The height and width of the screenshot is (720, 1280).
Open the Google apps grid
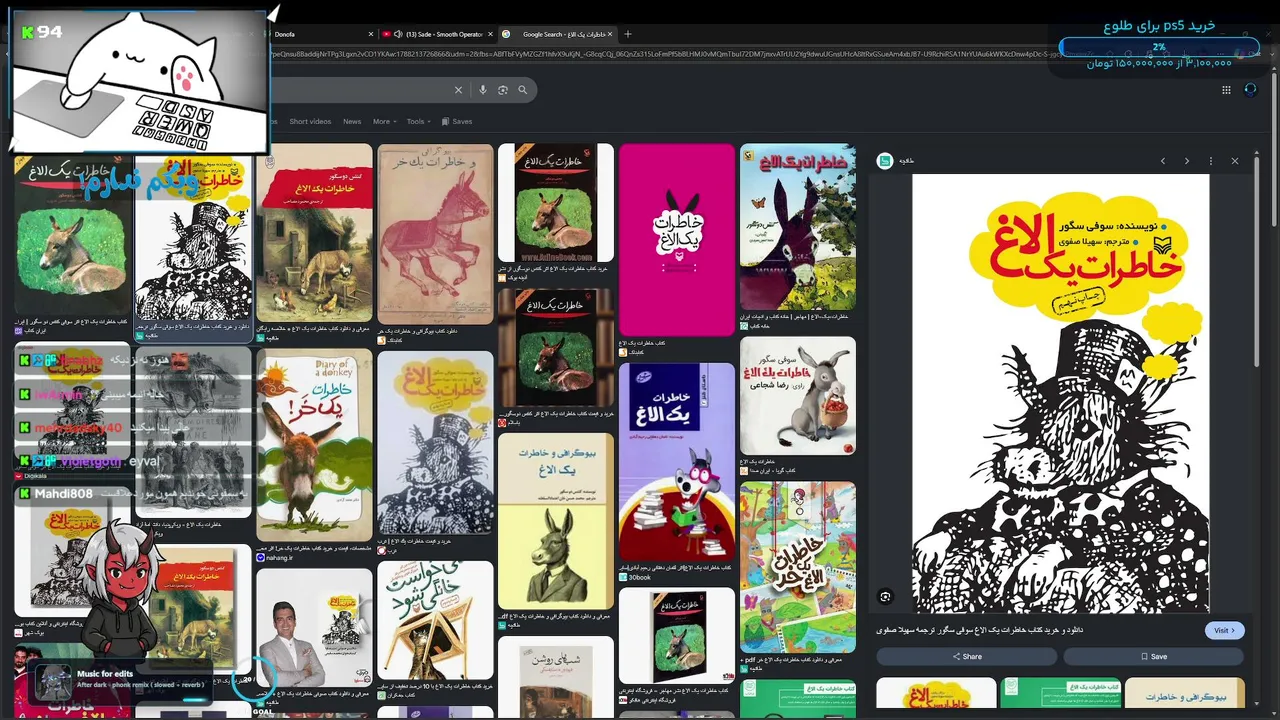pyautogui.click(x=1226, y=90)
